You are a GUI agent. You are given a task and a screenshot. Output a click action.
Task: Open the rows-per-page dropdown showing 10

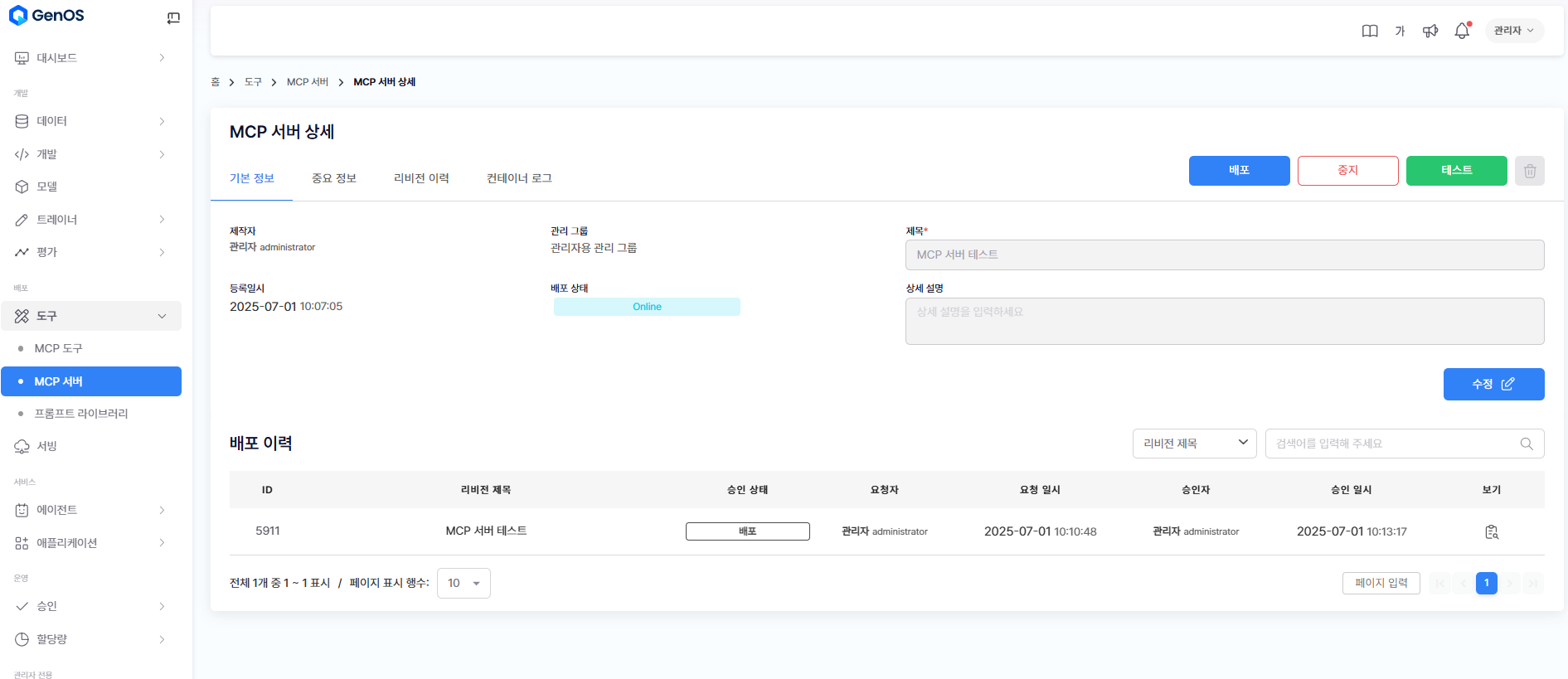click(464, 583)
